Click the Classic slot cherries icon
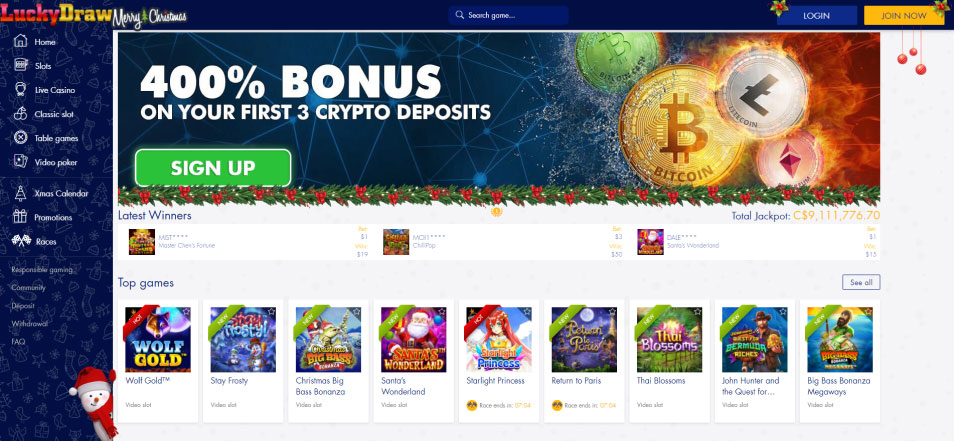954x441 pixels. pyautogui.click(x=21, y=114)
